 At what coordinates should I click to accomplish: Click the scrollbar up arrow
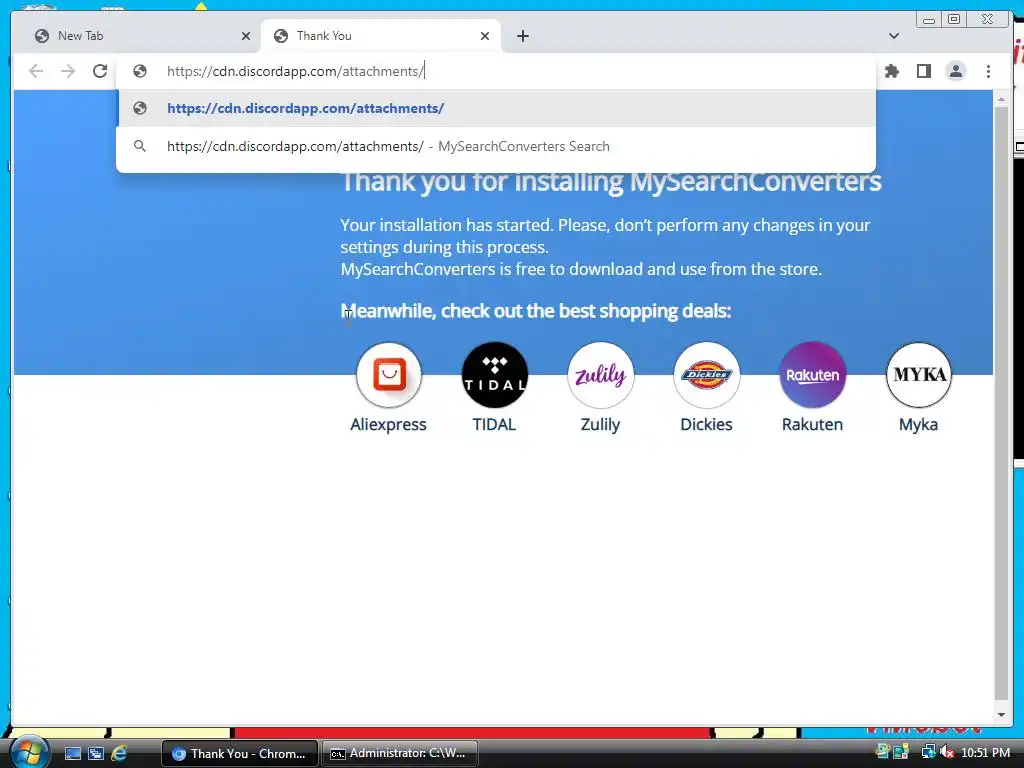click(x=1001, y=99)
